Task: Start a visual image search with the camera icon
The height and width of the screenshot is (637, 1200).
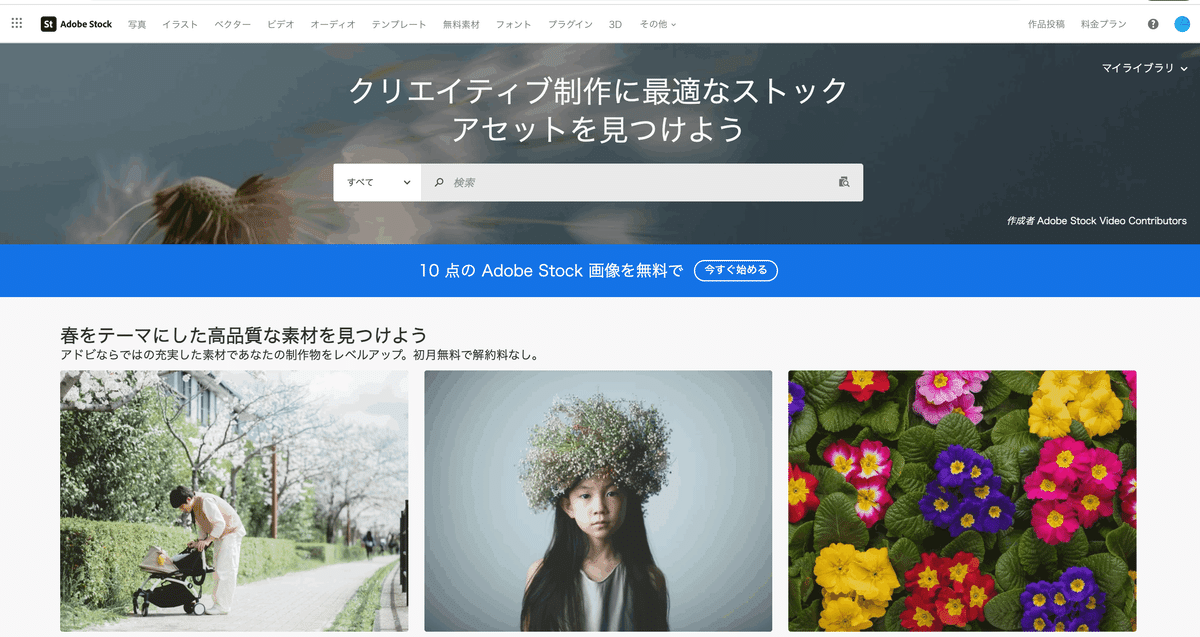Action: tap(843, 182)
